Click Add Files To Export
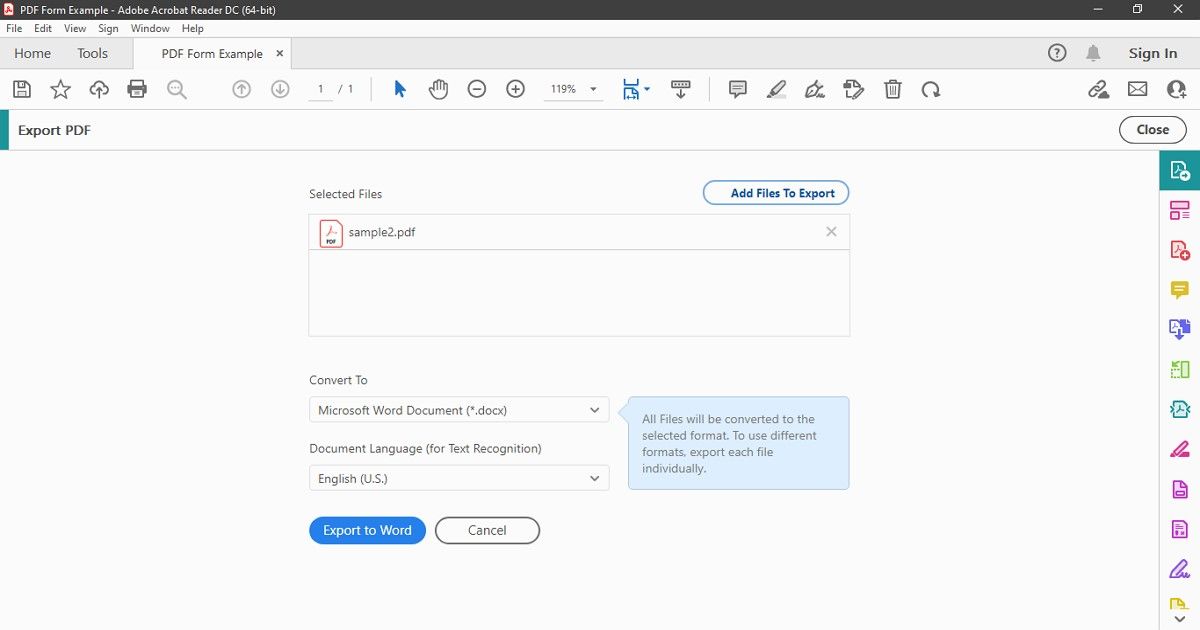1200x630 pixels. click(776, 193)
